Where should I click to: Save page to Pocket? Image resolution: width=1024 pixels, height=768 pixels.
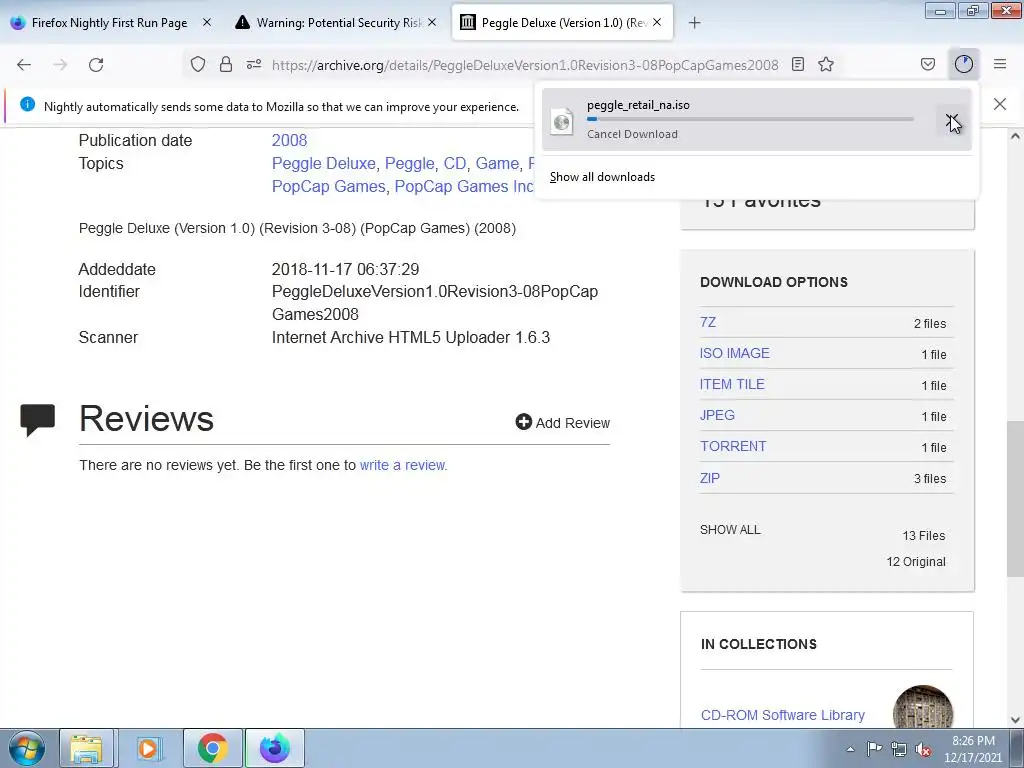pyautogui.click(x=928, y=64)
